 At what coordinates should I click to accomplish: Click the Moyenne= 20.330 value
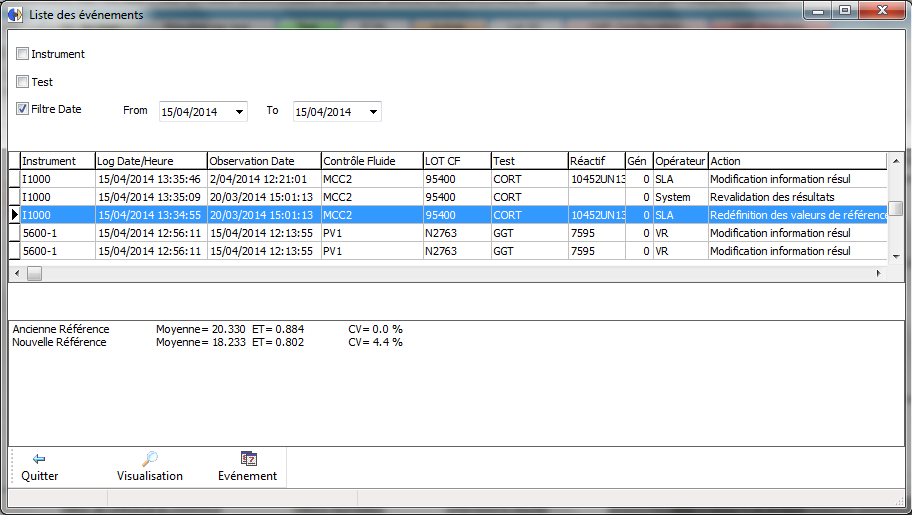201,329
